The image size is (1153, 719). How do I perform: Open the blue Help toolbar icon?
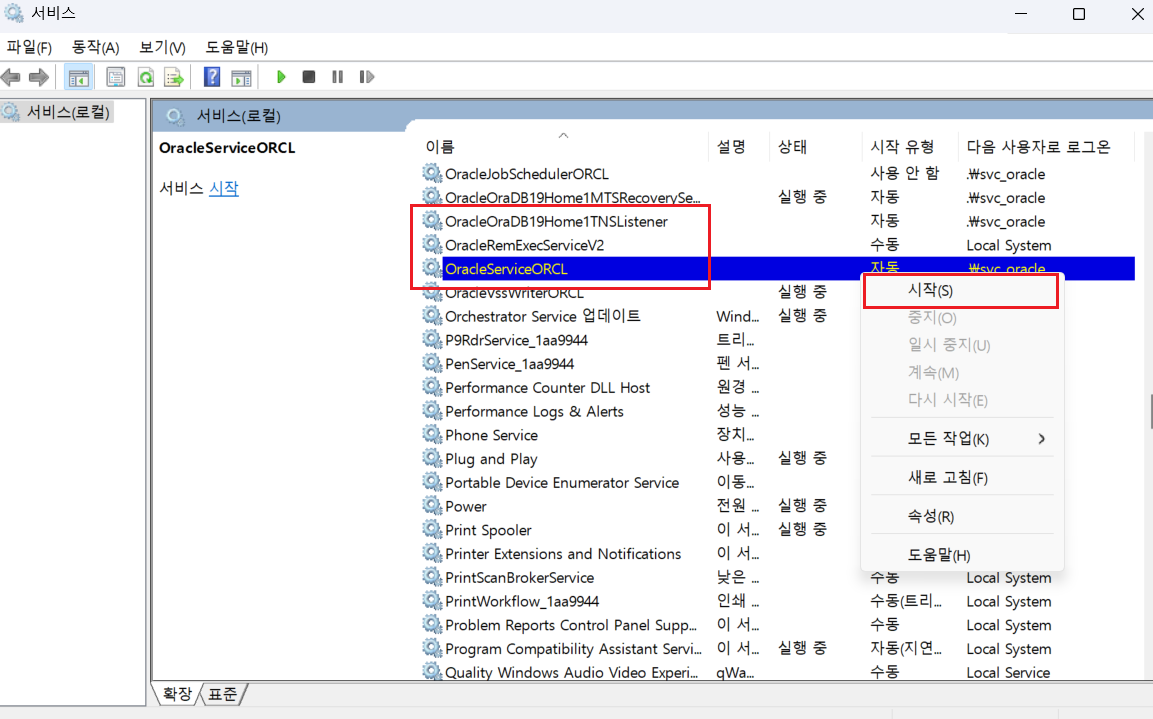[212, 76]
